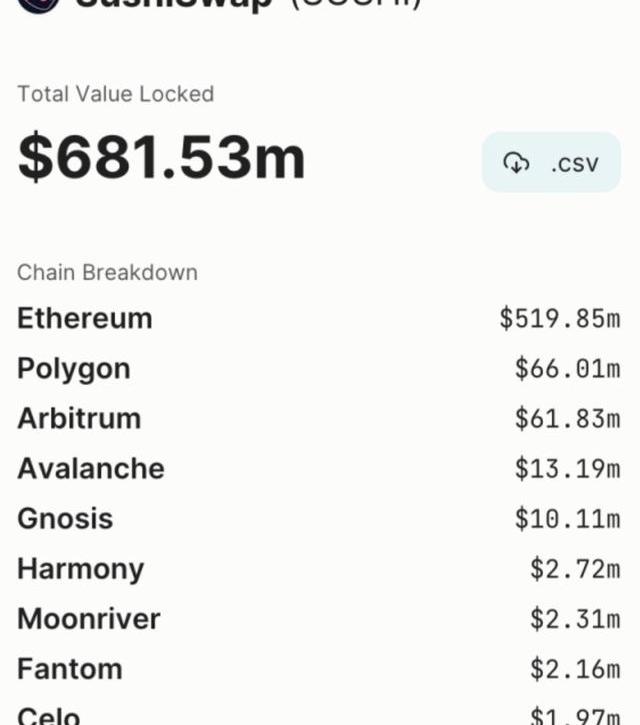Select the Harmony chain row
640x725 pixels.
[x=319, y=569]
